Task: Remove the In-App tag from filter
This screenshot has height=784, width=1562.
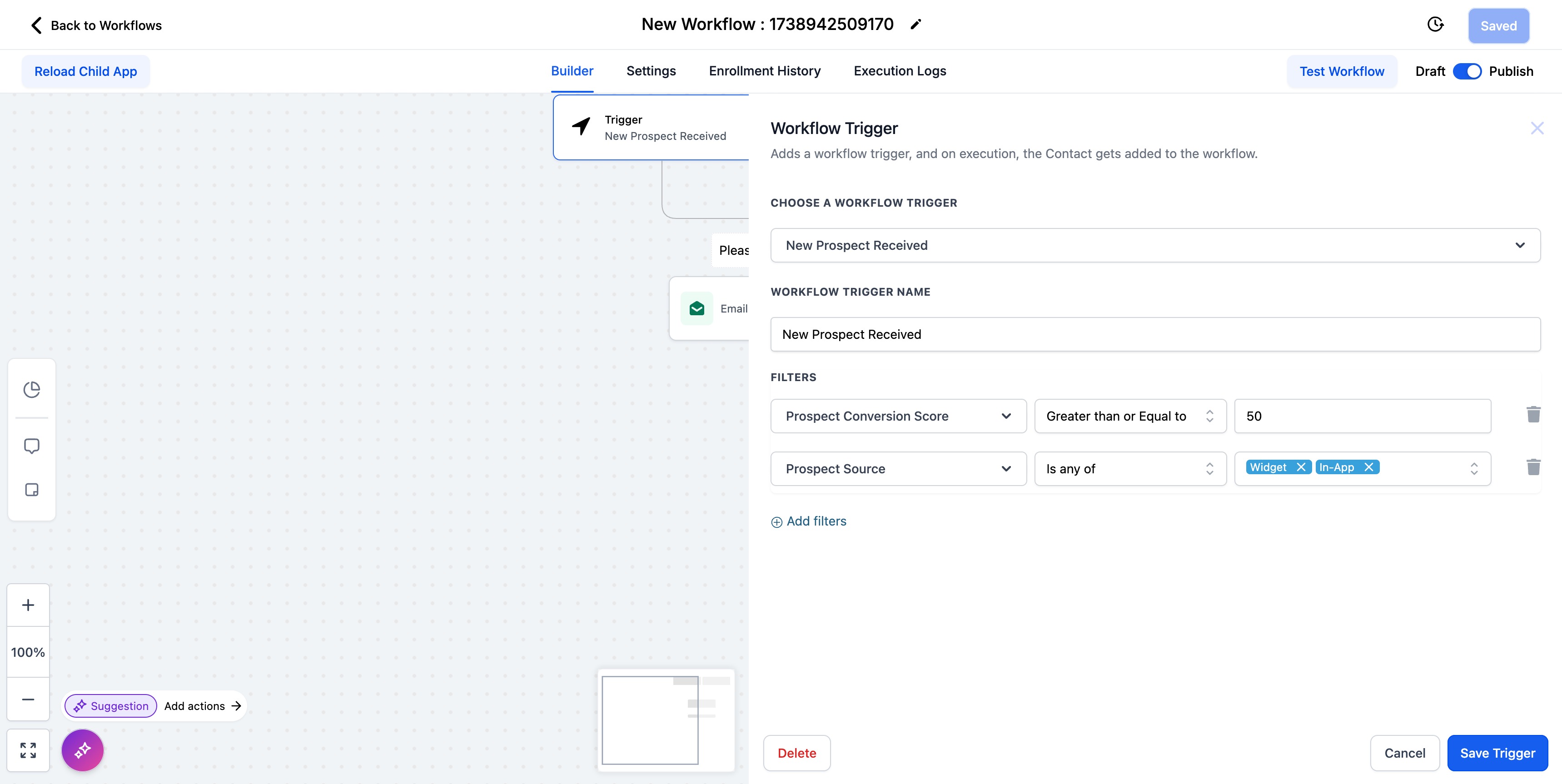Action: 1368,467
